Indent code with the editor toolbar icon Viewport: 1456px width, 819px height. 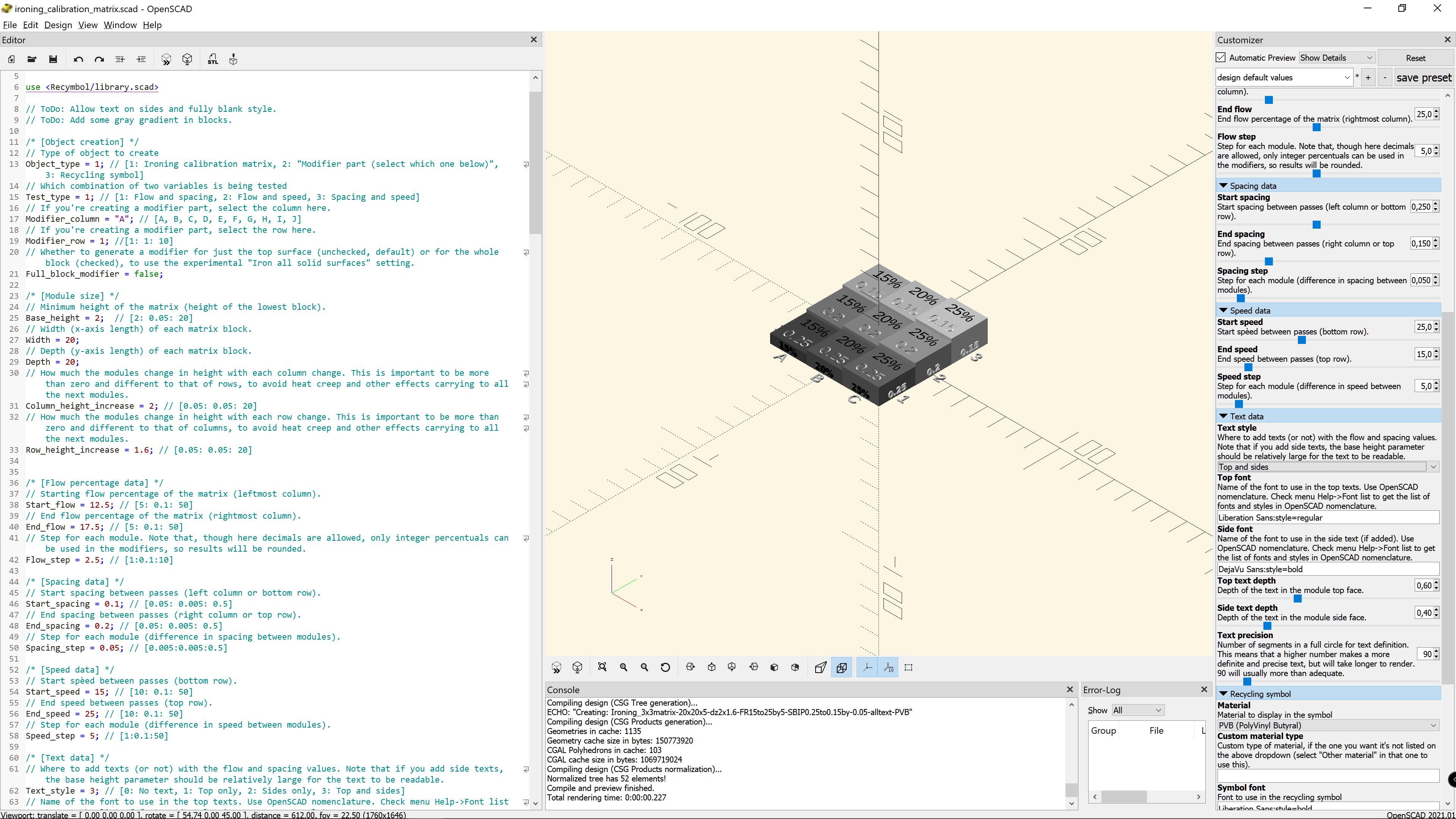[141, 60]
